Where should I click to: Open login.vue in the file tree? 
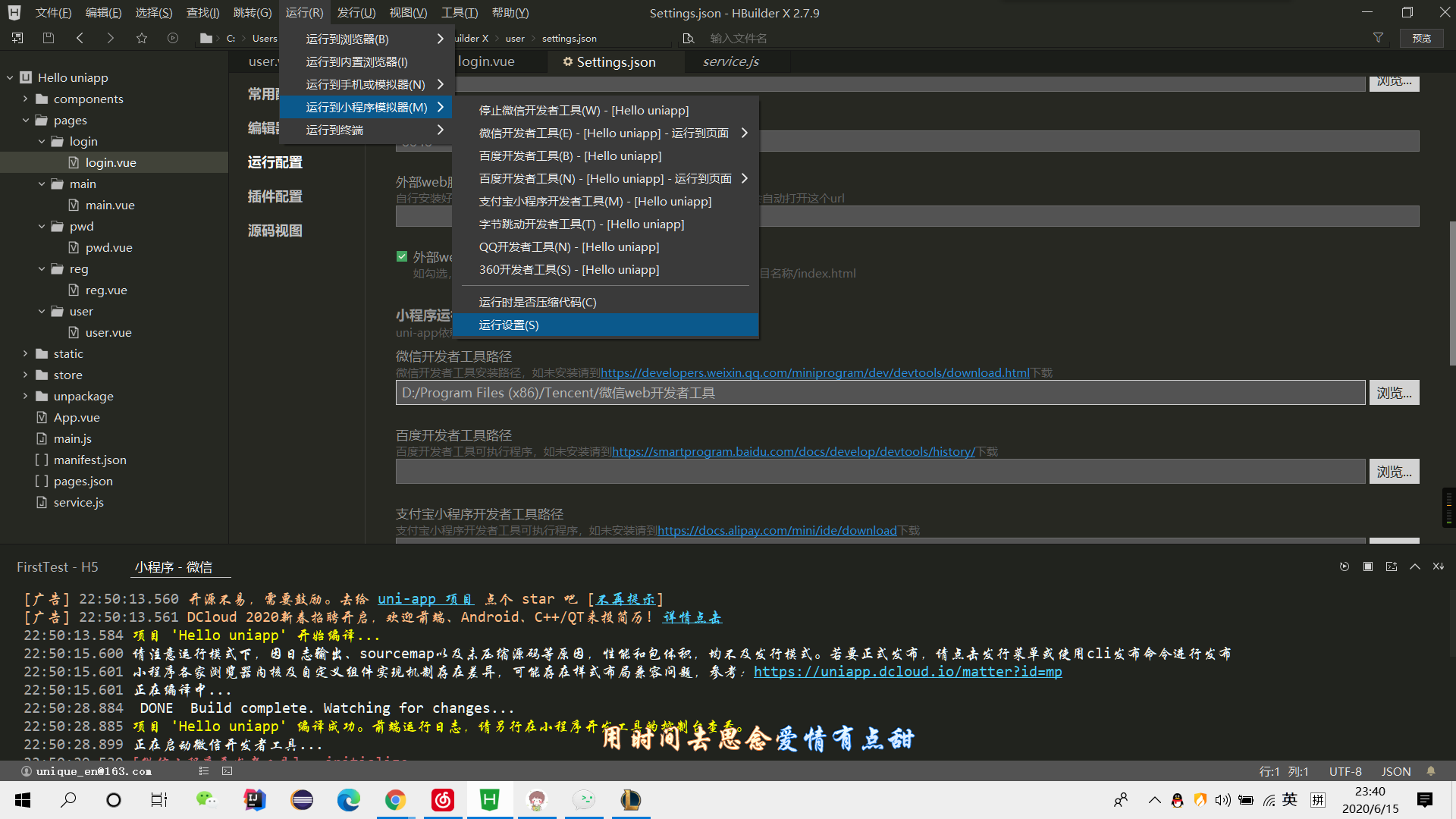pyautogui.click(x=111, y=162)
